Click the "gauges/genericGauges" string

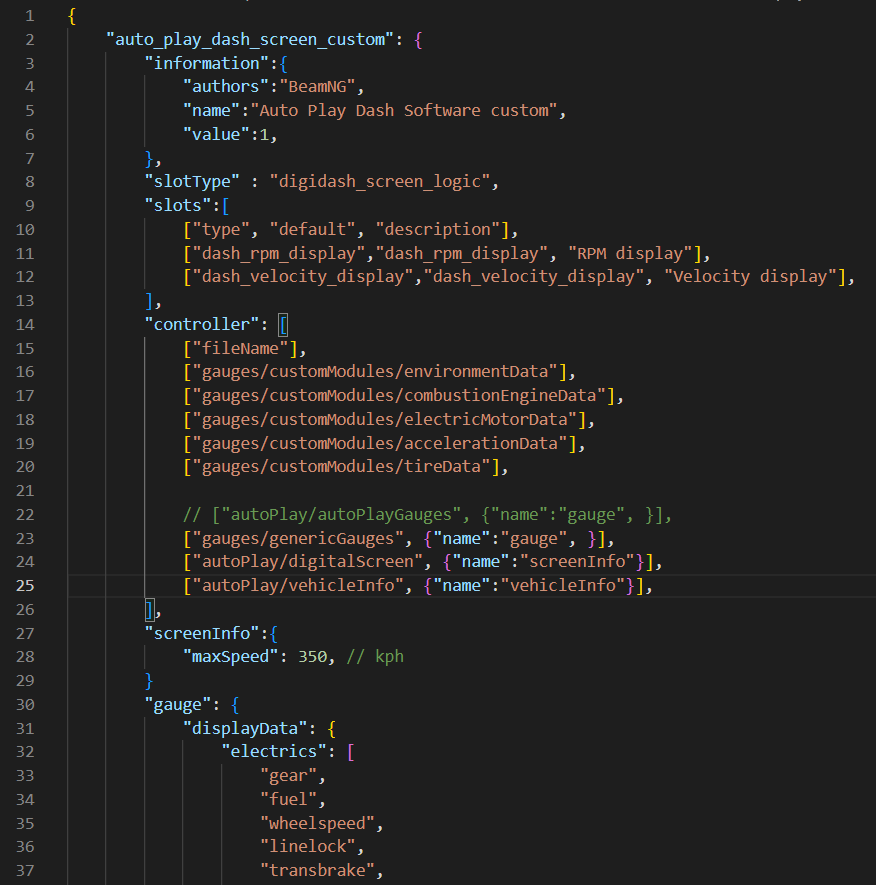tap(298, 538)
